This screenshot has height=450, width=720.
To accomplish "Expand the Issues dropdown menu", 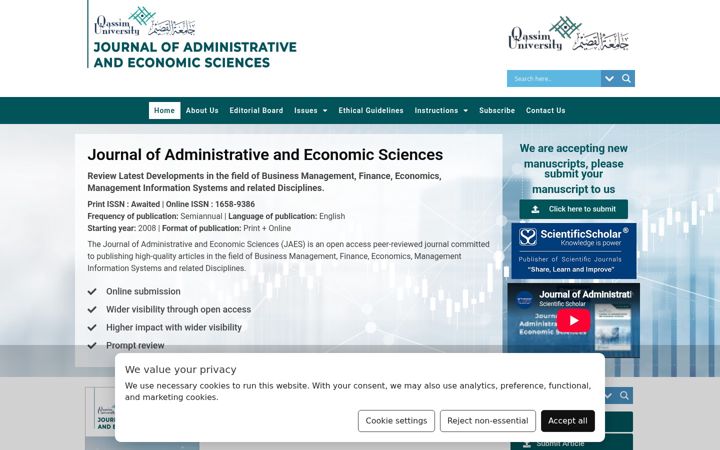I will [311, 111].
